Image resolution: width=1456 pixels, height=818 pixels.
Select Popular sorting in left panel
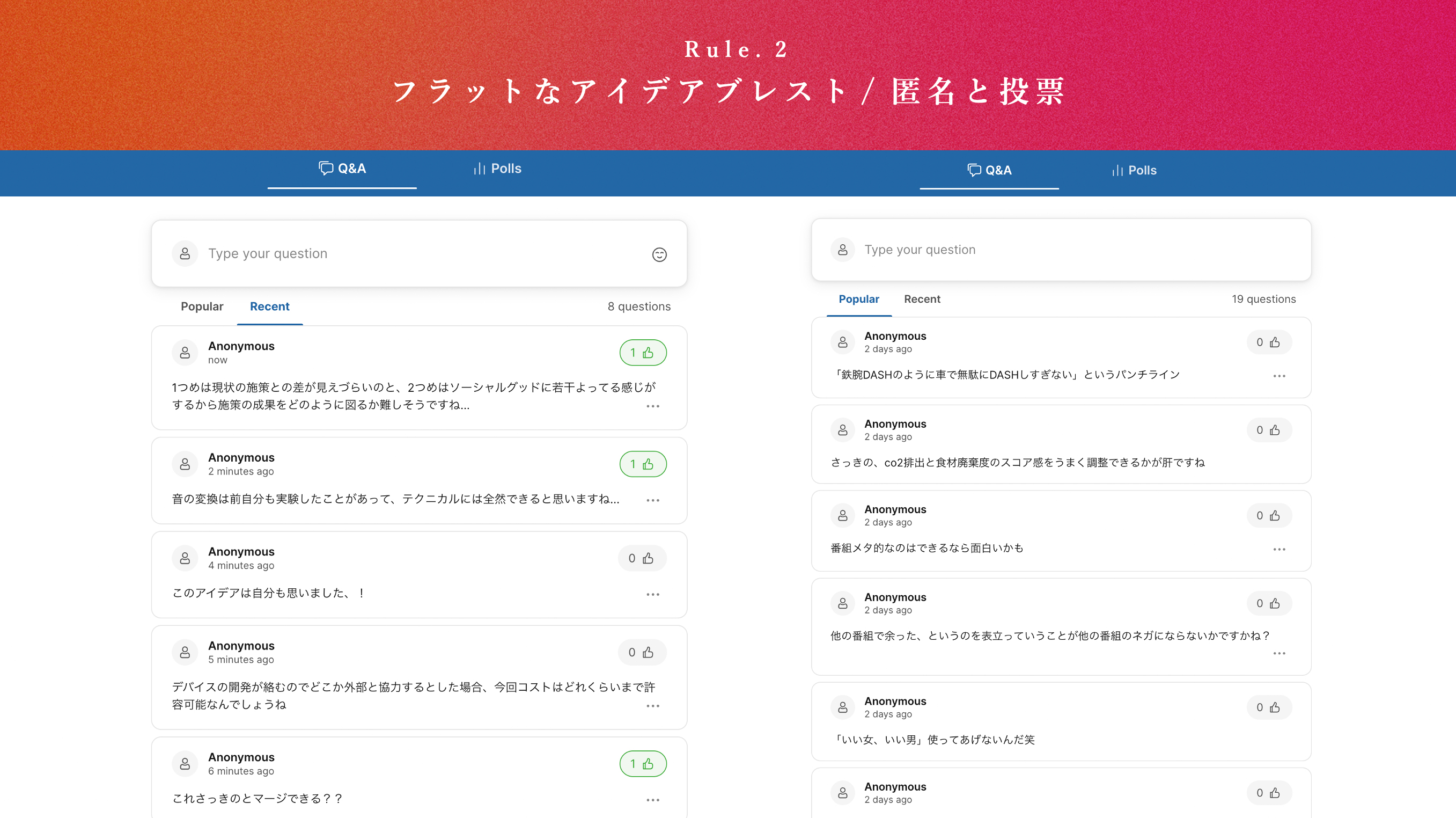coord(202,306)
